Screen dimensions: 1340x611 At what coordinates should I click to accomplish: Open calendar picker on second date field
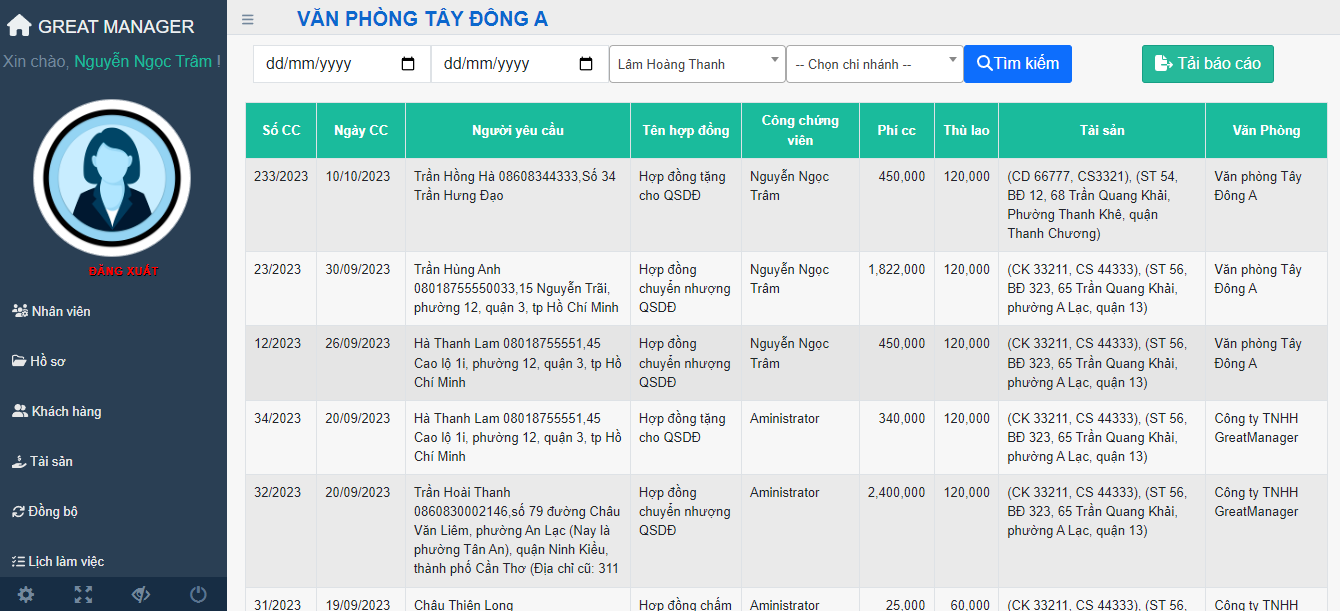tap(586, 64)
